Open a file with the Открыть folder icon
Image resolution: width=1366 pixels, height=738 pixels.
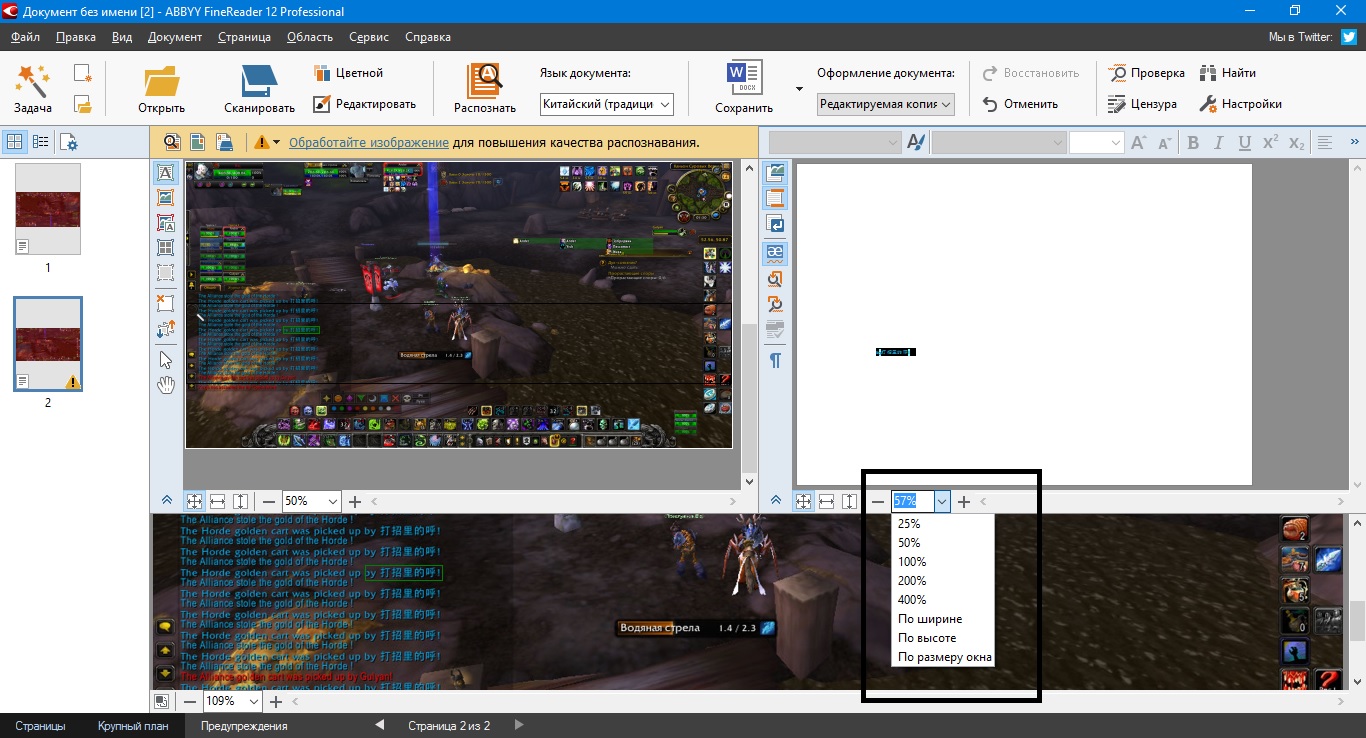[x=161, y=81]
